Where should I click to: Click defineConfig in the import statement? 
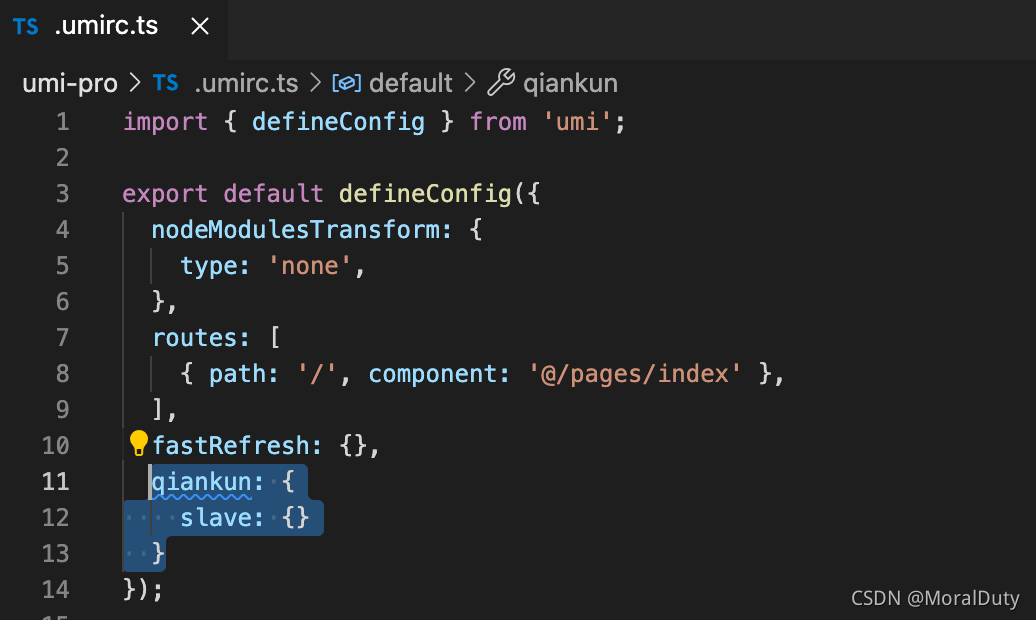(338, 122)
